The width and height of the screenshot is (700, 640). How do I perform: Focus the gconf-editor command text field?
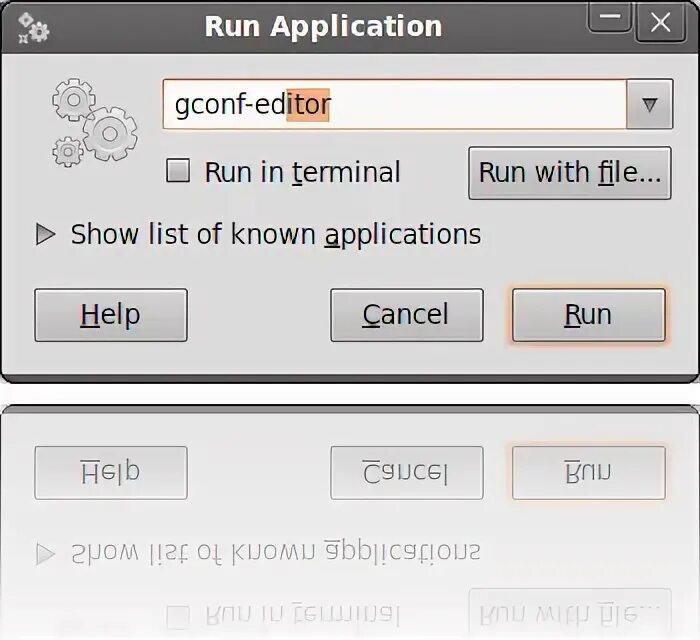[395, 104]
